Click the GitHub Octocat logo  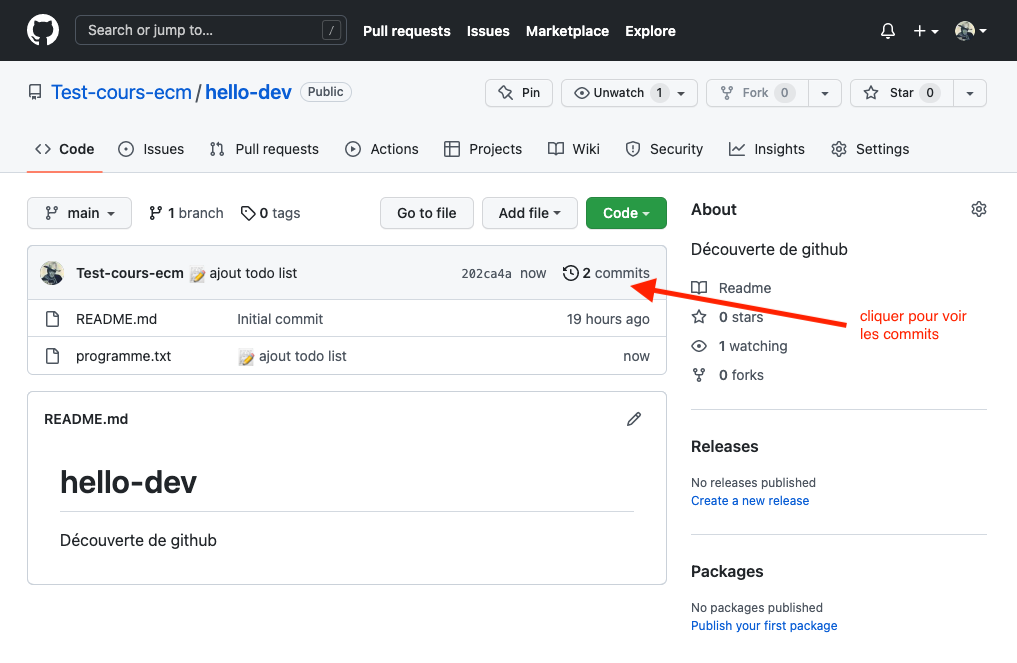[42, 30]
